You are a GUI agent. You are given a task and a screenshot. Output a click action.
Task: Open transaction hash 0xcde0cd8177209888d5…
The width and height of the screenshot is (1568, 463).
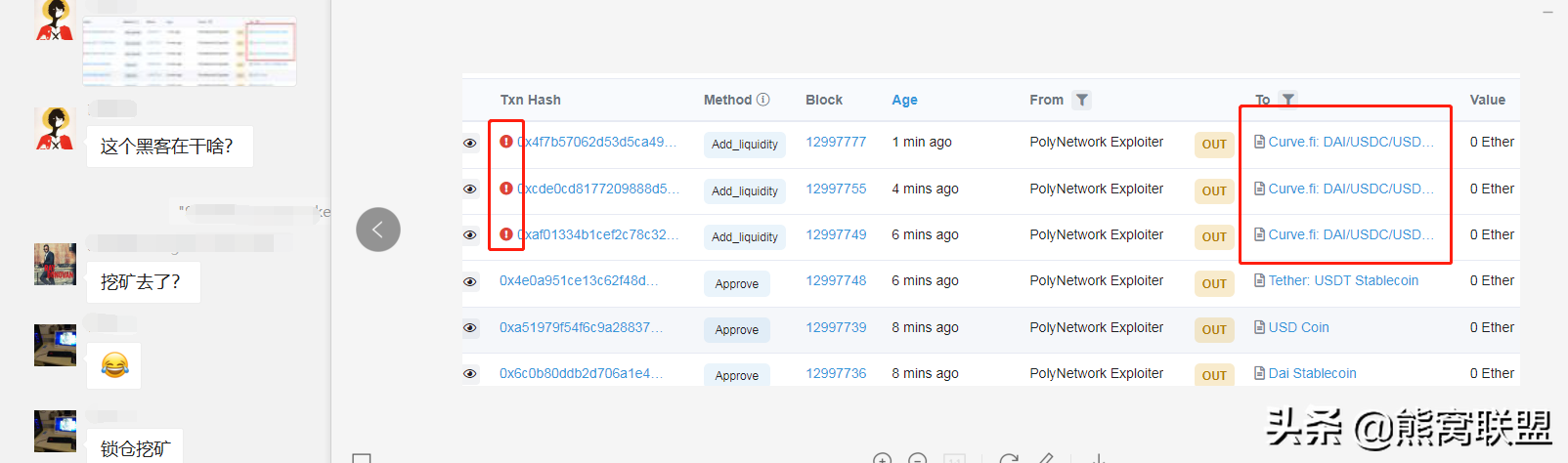598,189
